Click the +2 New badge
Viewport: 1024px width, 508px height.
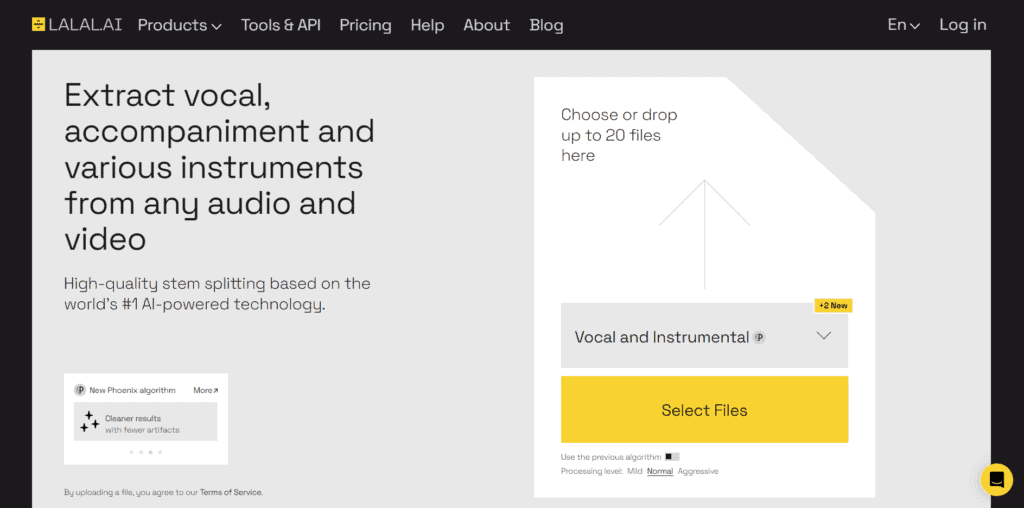coord(833,306)
